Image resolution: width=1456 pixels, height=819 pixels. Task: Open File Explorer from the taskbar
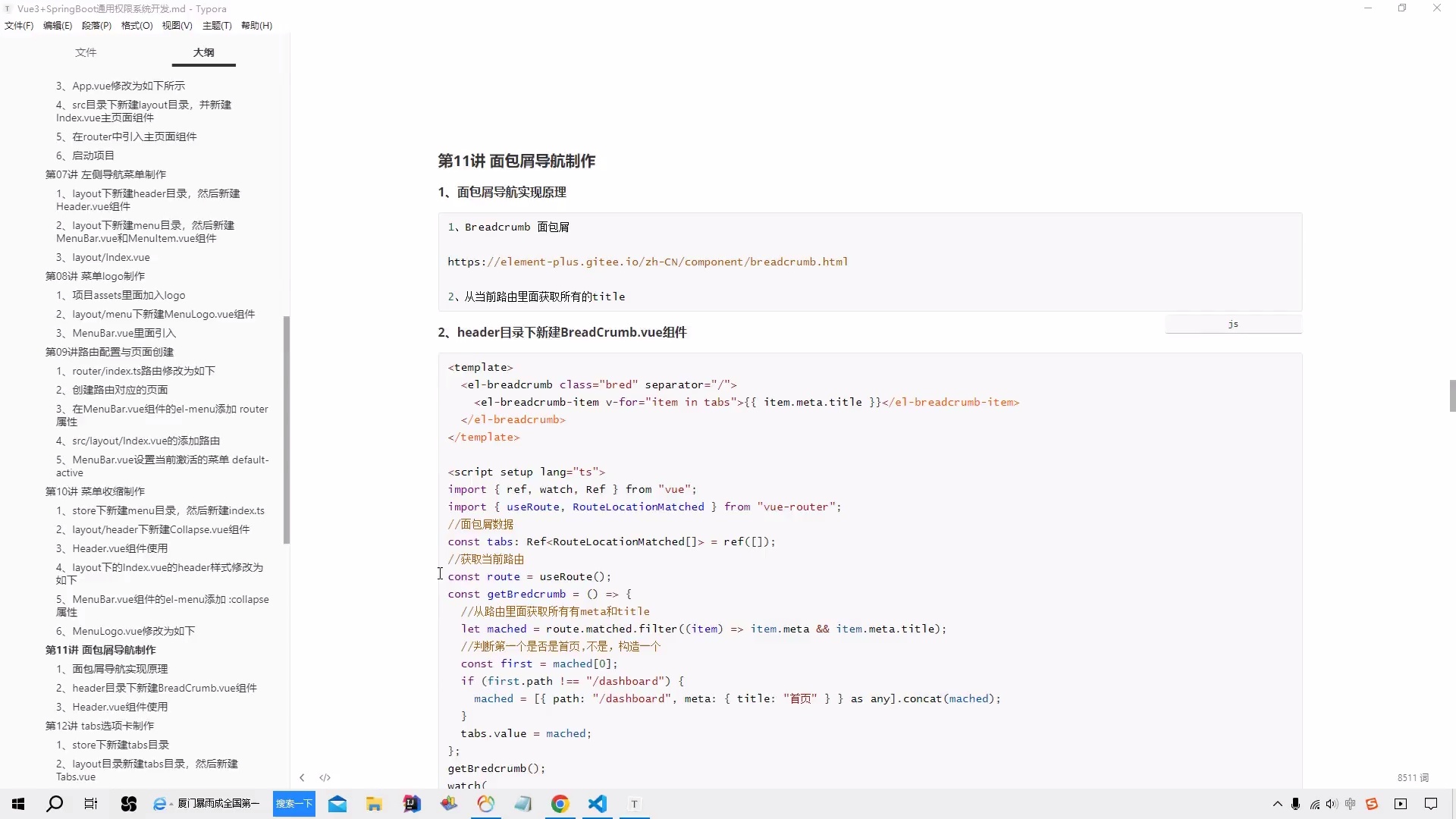[374, 805]
